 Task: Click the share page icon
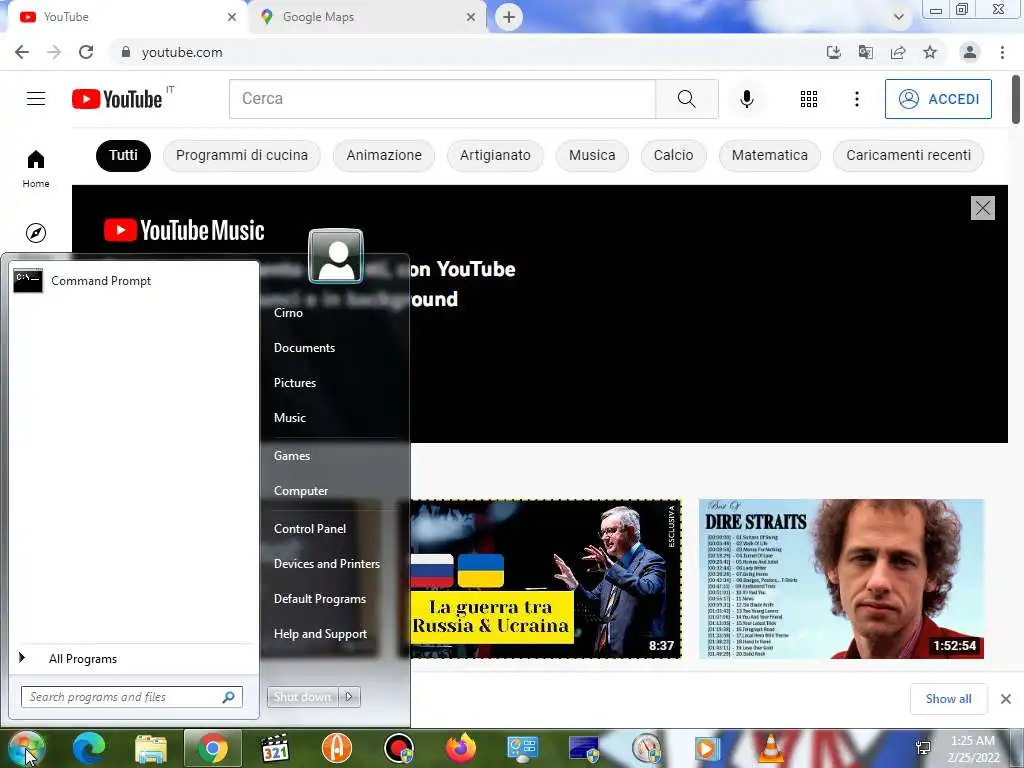898,52
